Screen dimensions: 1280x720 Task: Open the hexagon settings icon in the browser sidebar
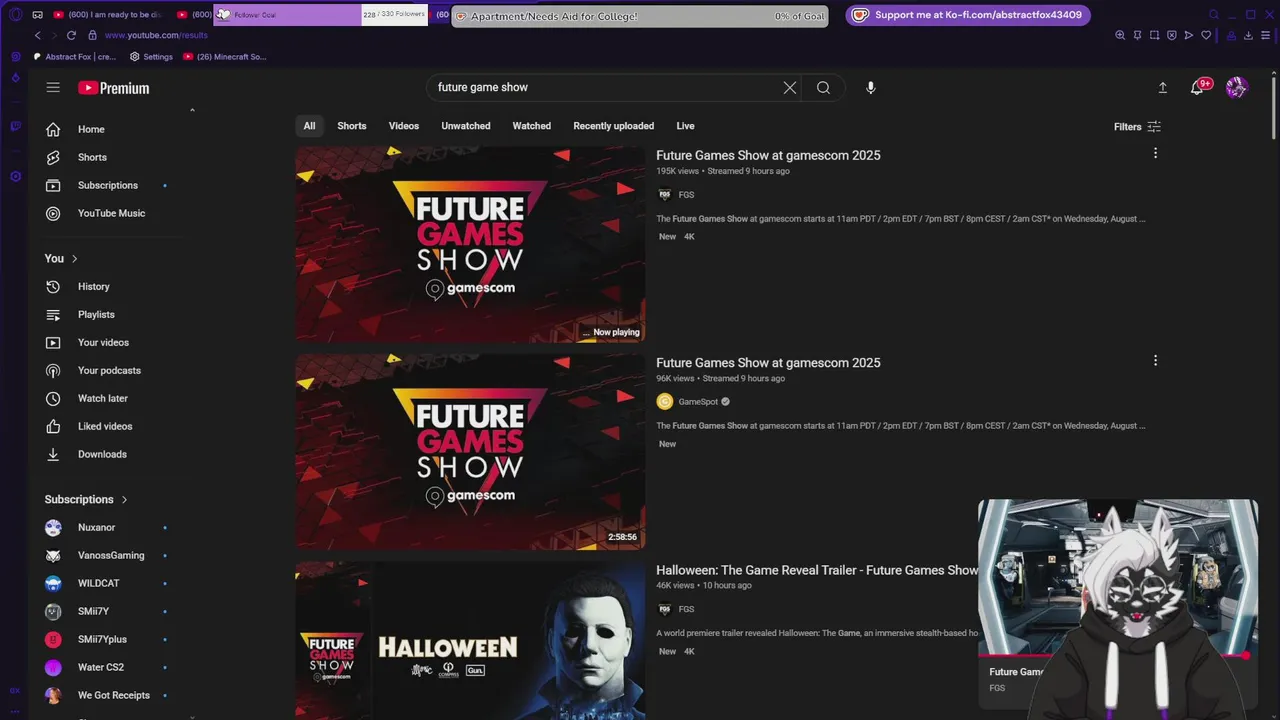(x=15, y=177)
